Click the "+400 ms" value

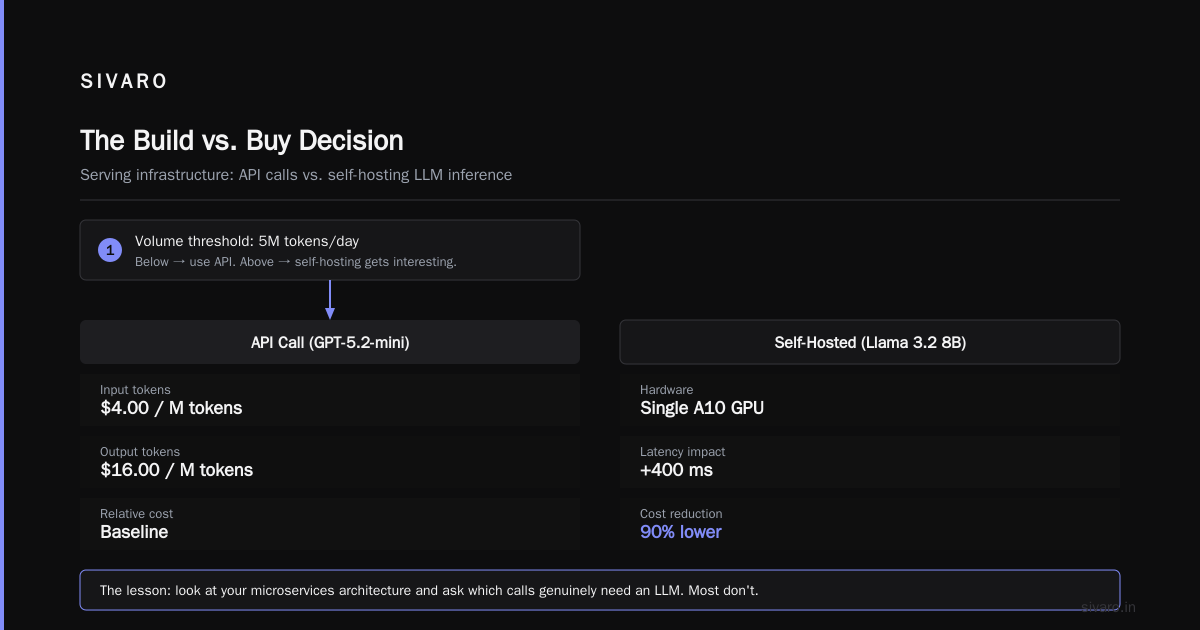pos(677,470)
